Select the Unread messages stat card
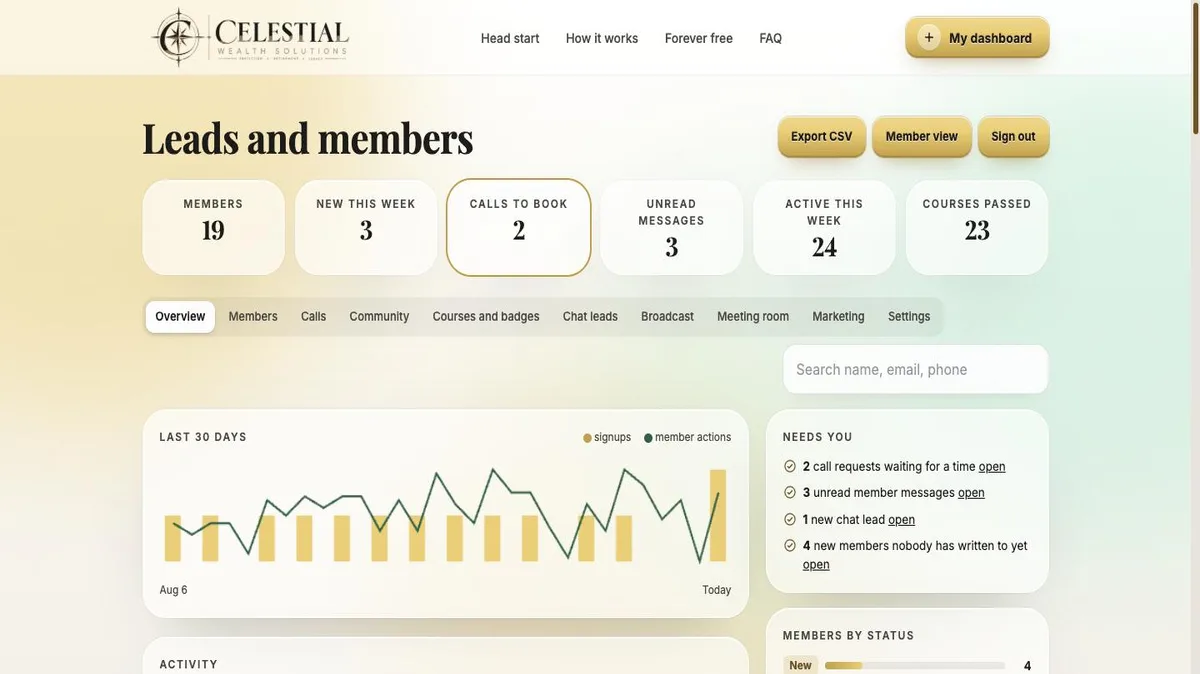The width and height of the screenshot is (1200, 674). [672, 227]
